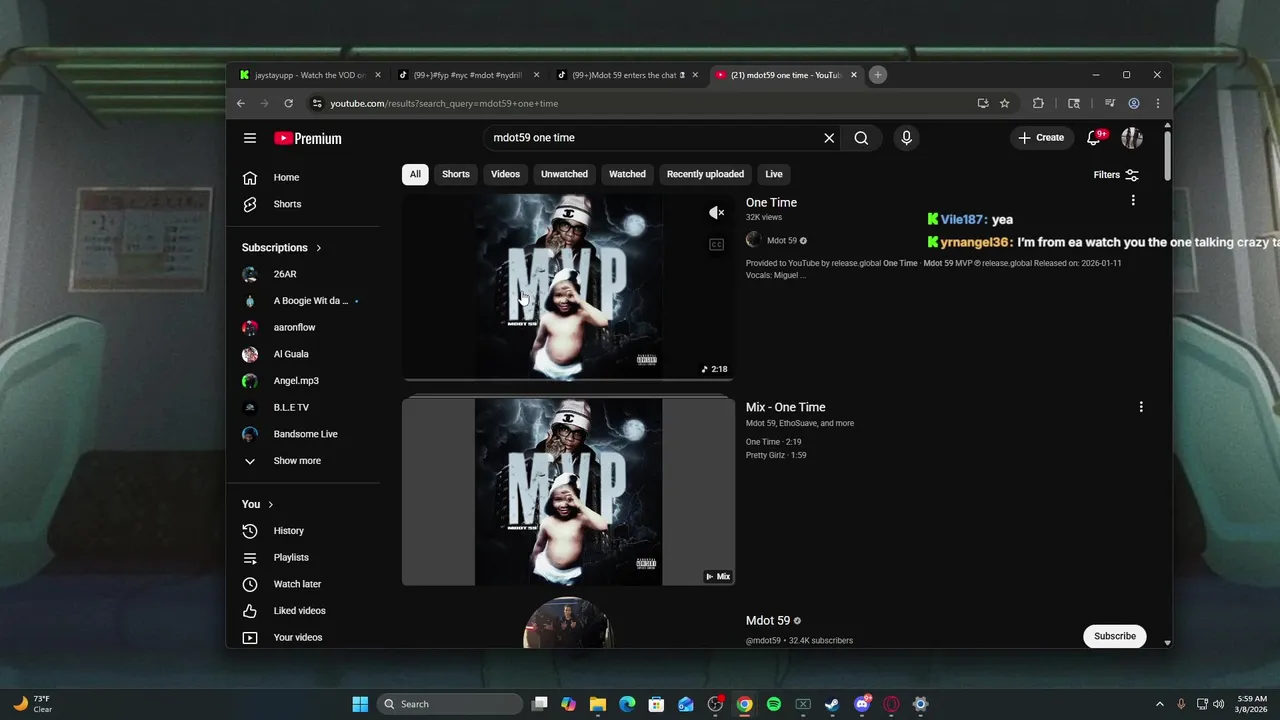The height and width of the screenshot is (720, 1280).
Task: Open the account avatar menu
Action: click(x=1132, y=138)
